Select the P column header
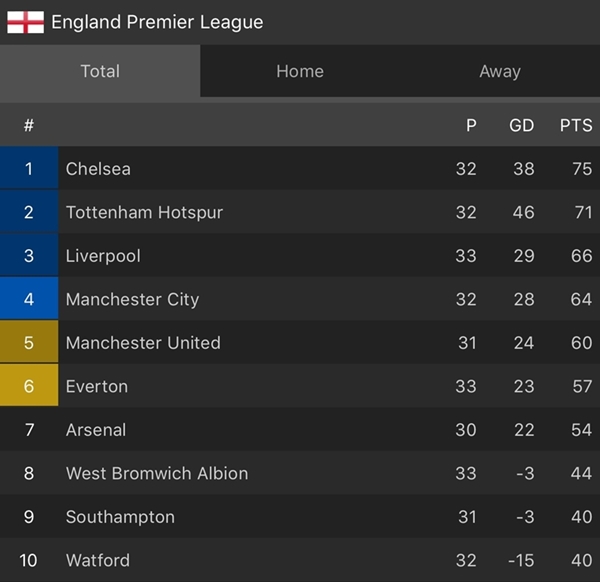Screen dimensions: 600x582 [x=471, y=126]
